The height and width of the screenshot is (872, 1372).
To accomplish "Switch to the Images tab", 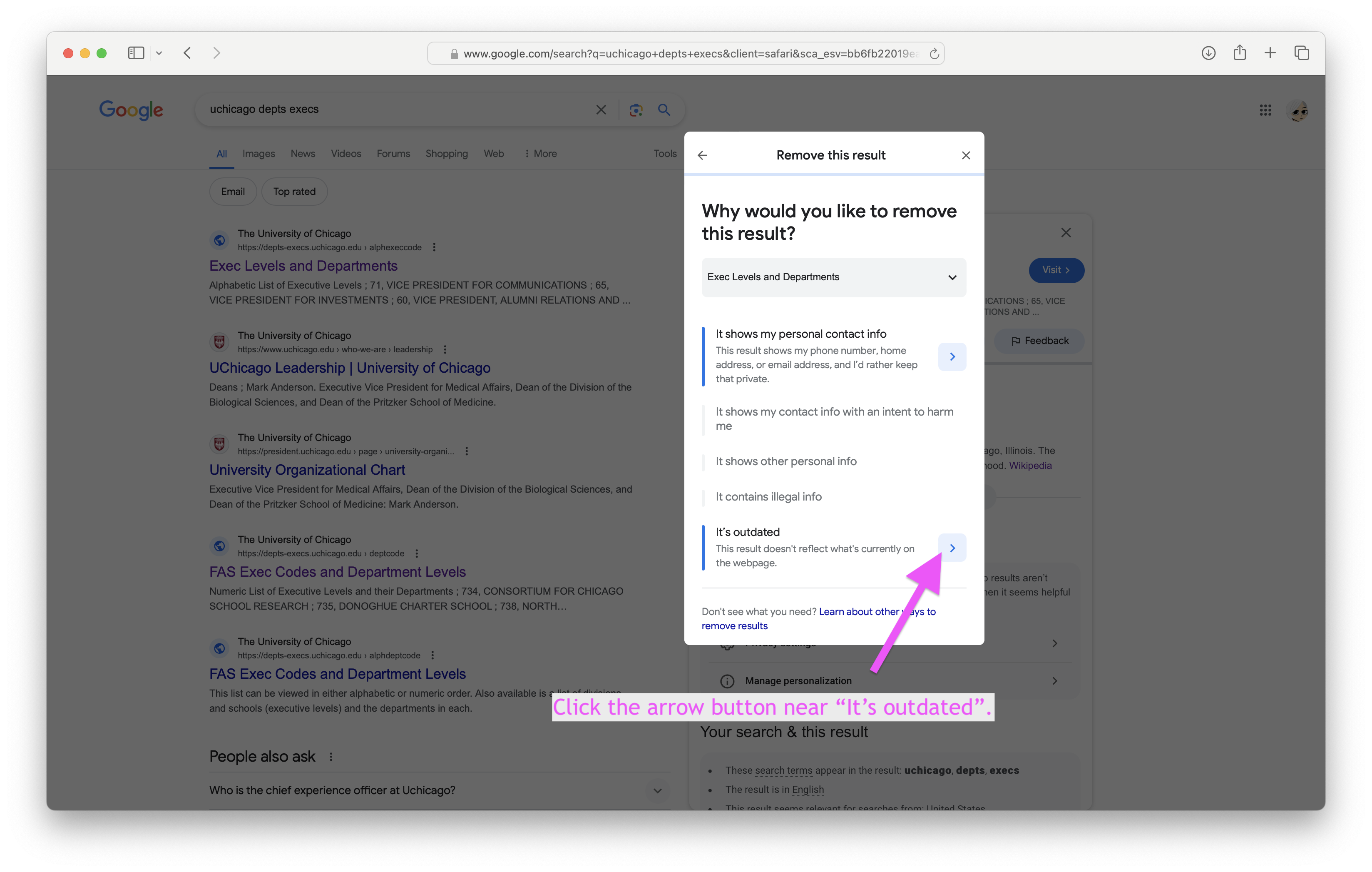I will click(x=258, y=153).
